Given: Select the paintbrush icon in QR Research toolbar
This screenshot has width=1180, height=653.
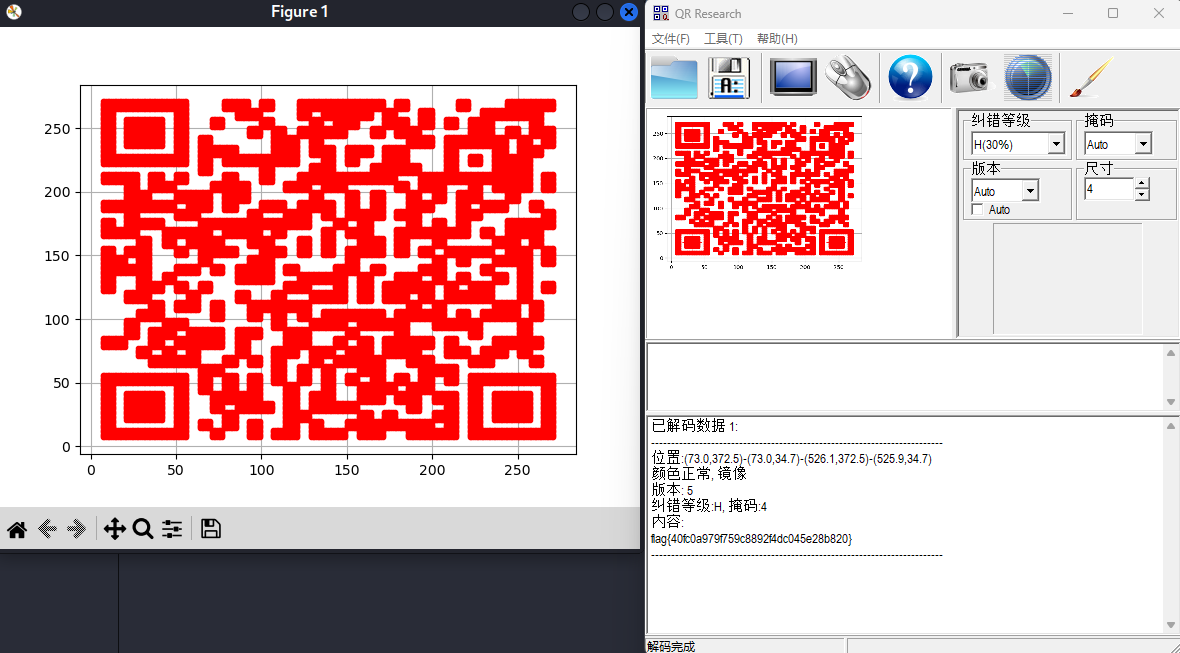Looking at the screenshot, I should point(1090,77).
